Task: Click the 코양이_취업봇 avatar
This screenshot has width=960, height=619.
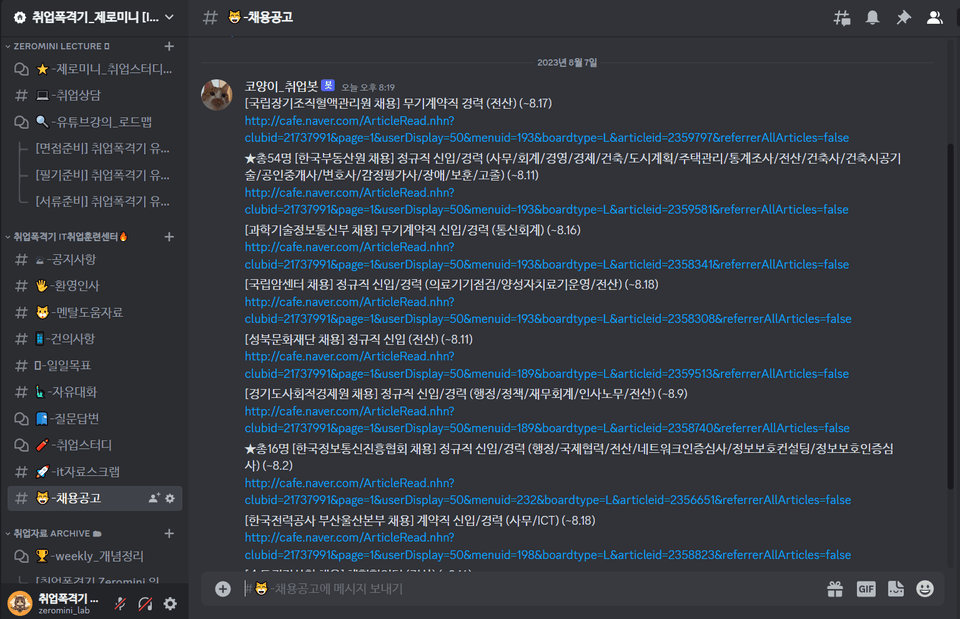Action: [217, 95]
